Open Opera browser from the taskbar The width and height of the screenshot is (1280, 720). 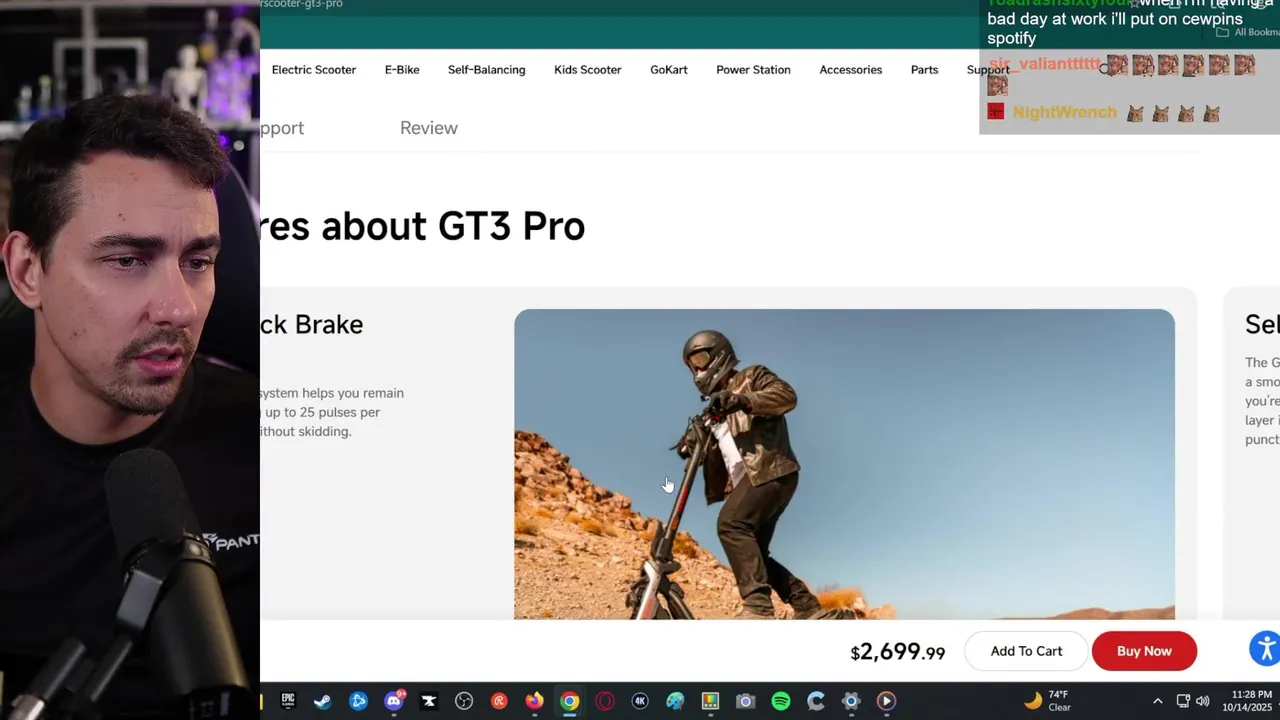coord(605,701)
